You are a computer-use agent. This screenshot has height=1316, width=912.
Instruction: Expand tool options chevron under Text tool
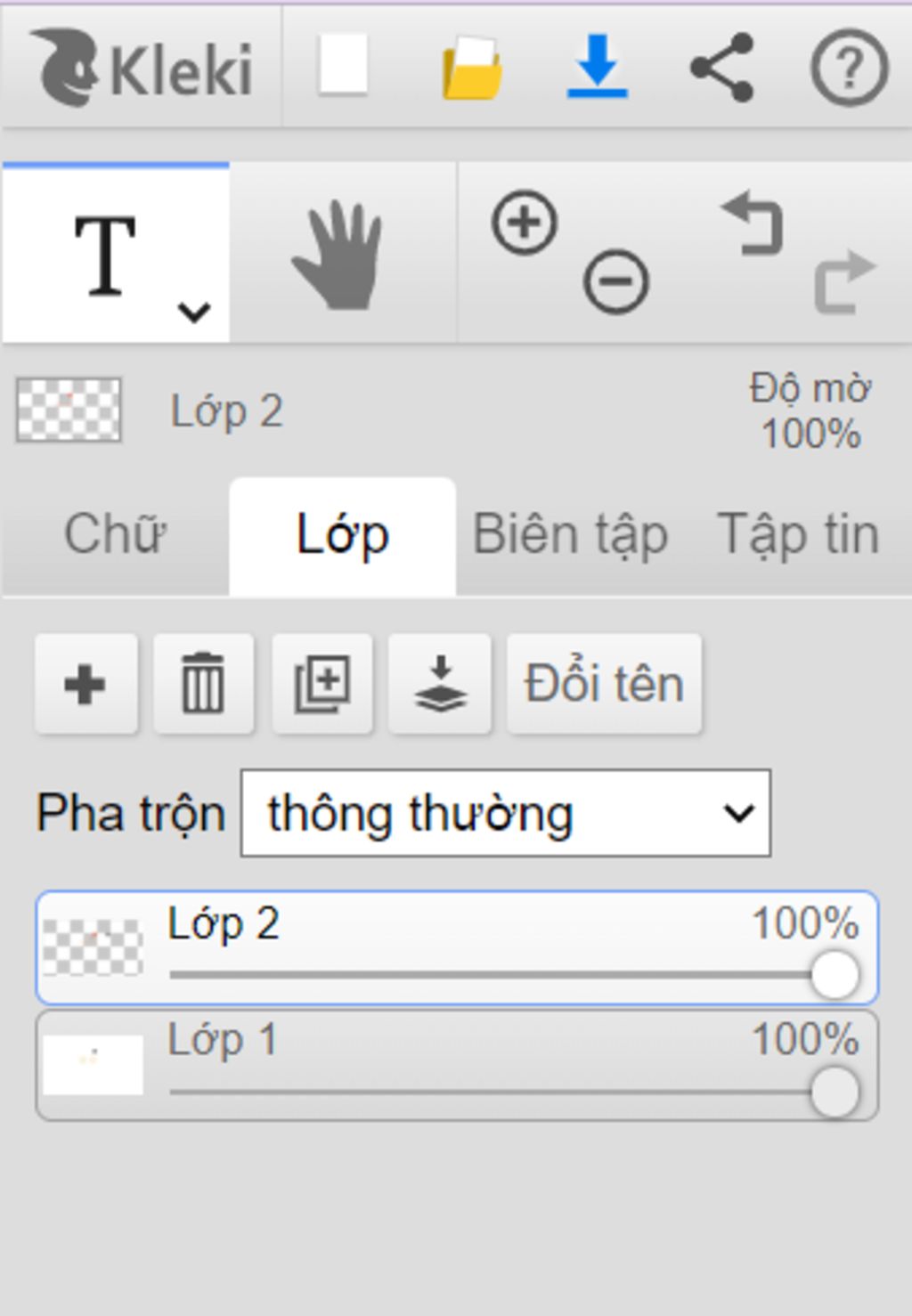coord(194,312)
